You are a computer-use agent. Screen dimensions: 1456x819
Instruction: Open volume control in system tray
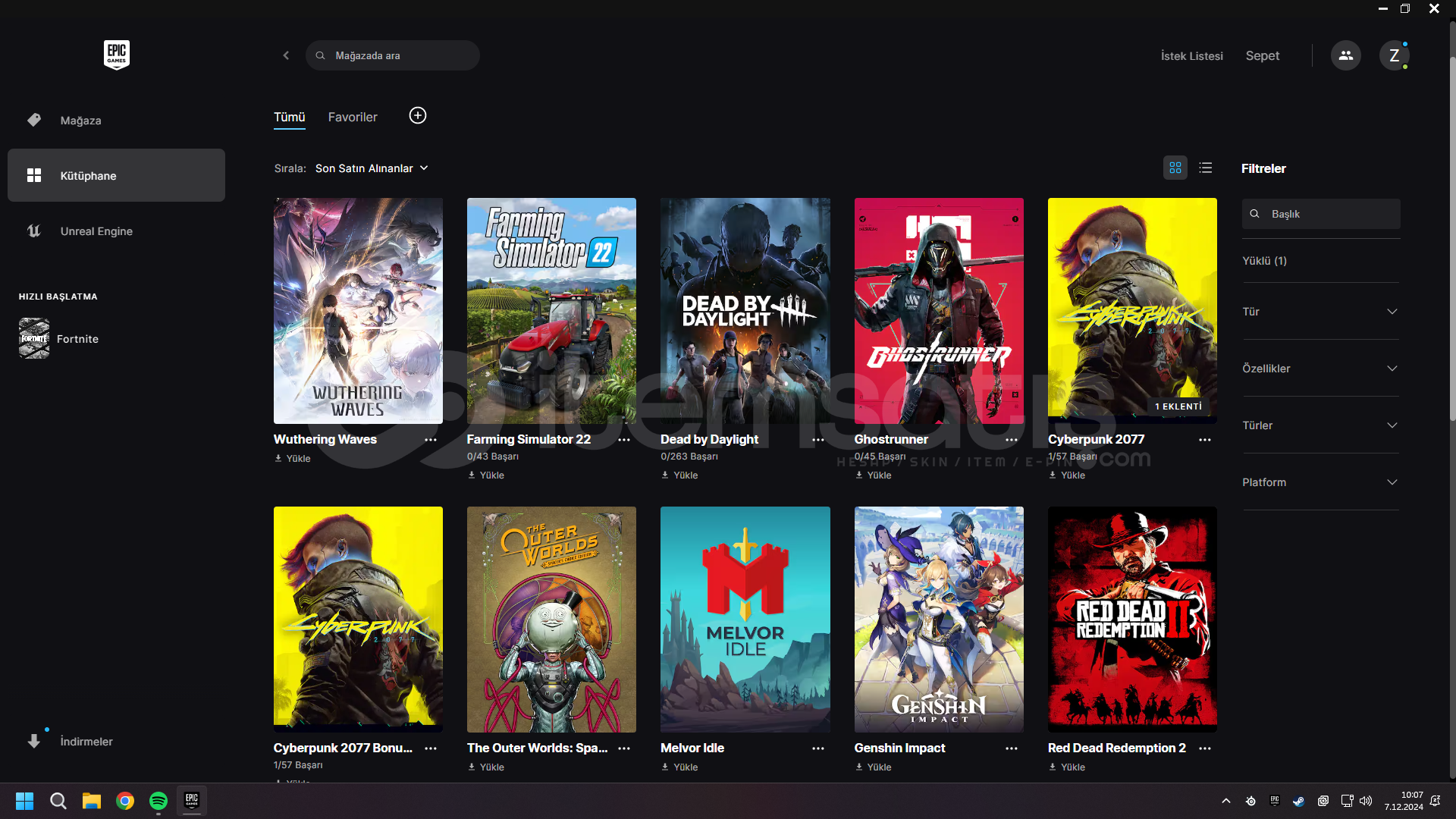pyautogui.click(x=1366, y=801)
